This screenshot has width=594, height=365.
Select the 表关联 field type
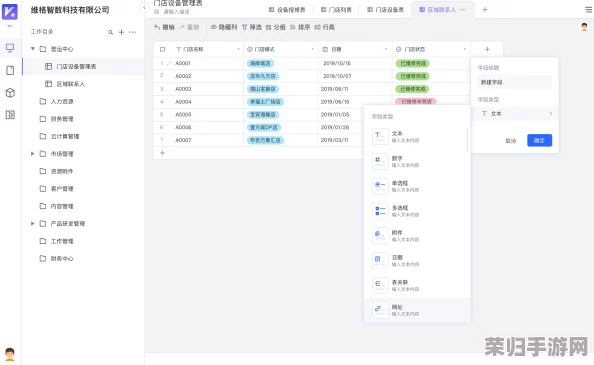pos(417,285)
